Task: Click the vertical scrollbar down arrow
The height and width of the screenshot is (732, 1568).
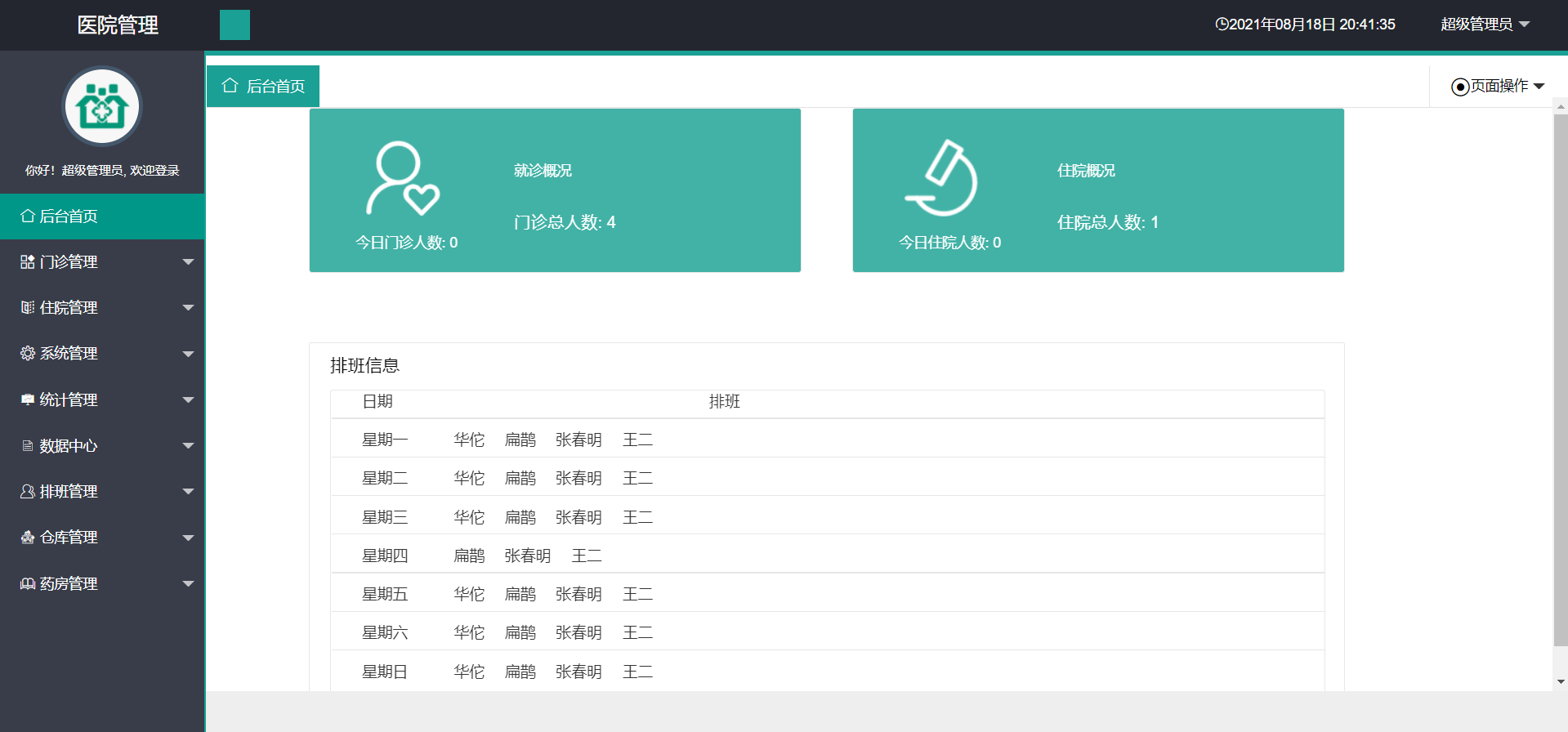Action: pyautogui.click(x=1561, y=681)
